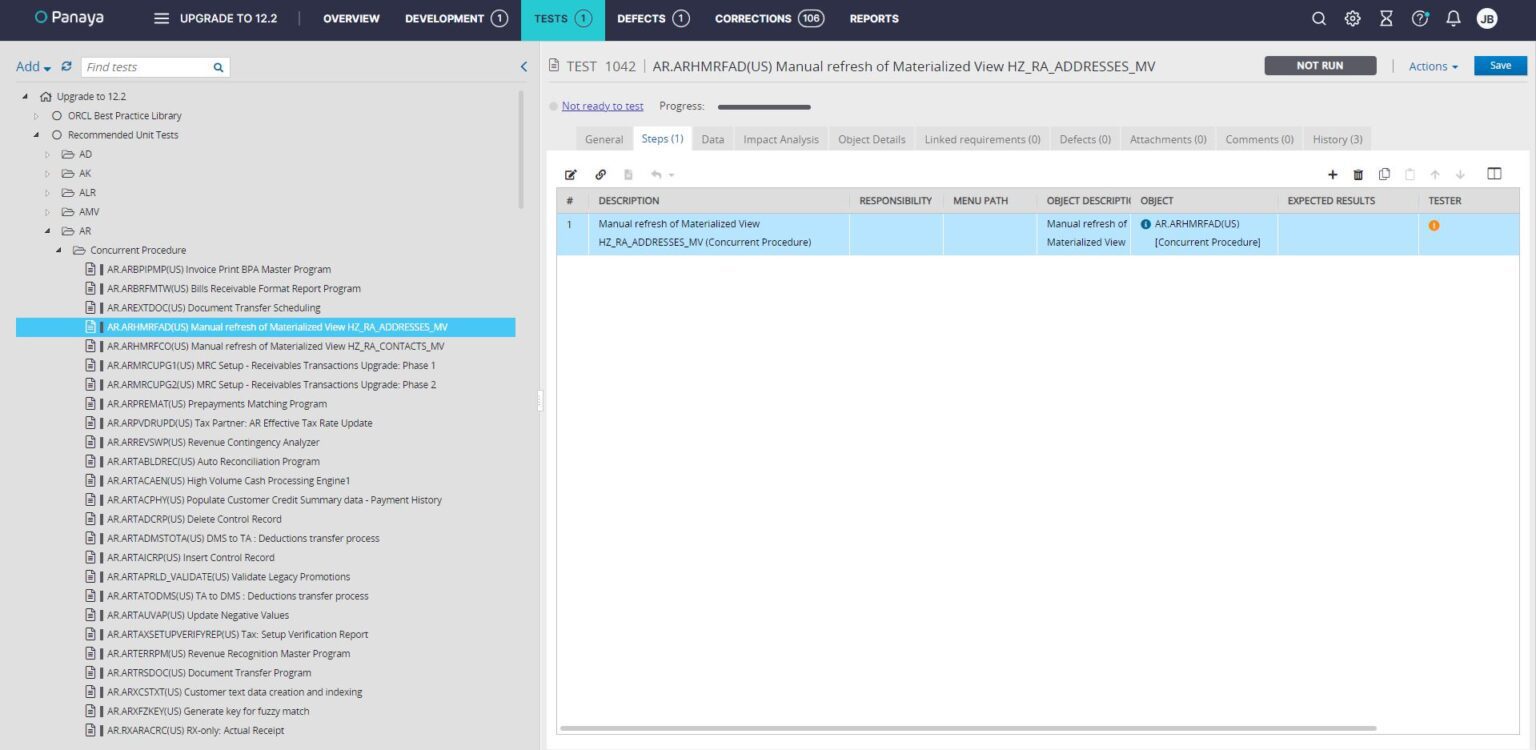1536x750 pixels.
Task: Click the search magnifier icon in top bar
Action: 1319,19
